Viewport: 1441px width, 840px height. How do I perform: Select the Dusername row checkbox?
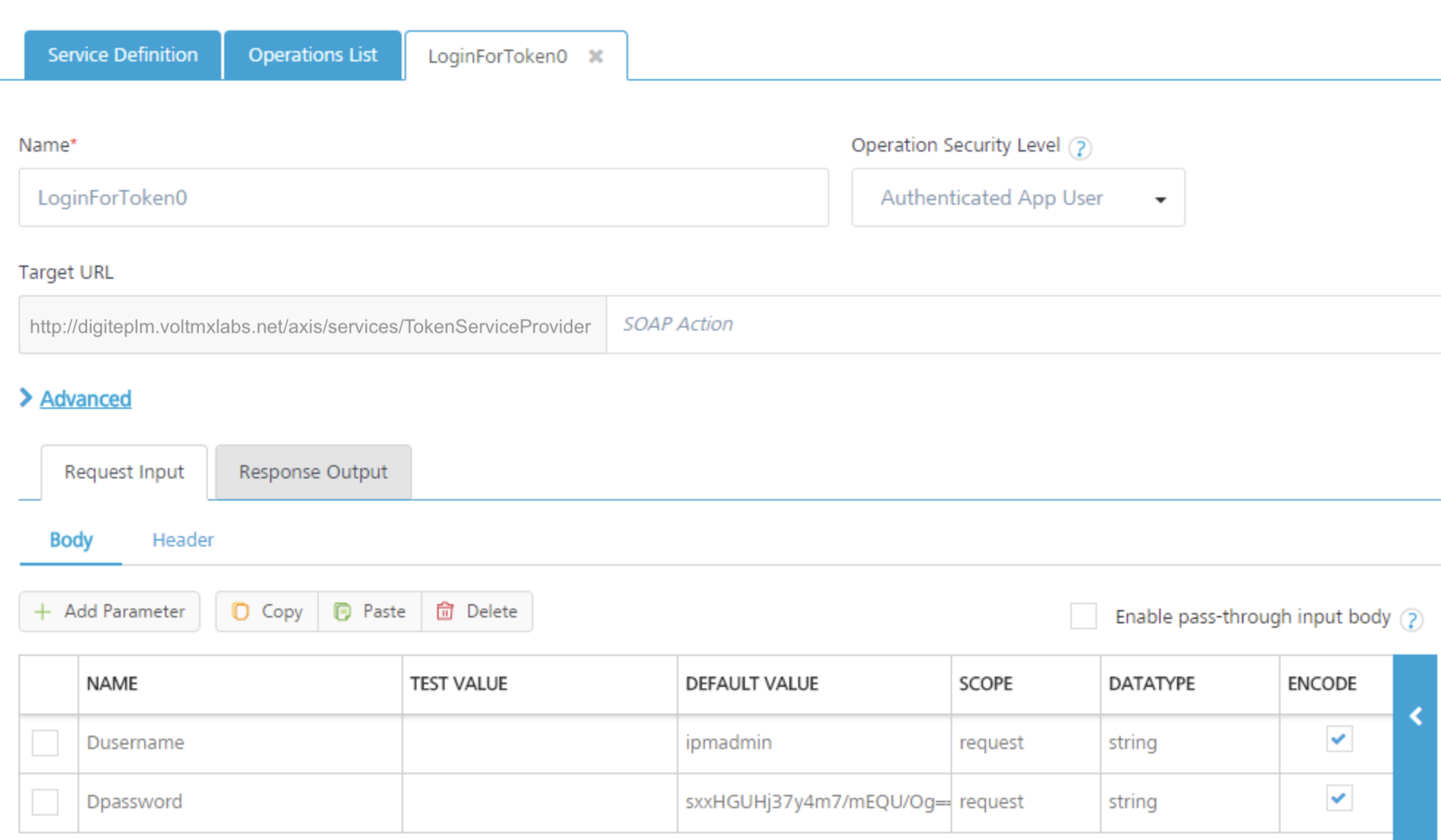pyautogui.click(x=45, y=742)
